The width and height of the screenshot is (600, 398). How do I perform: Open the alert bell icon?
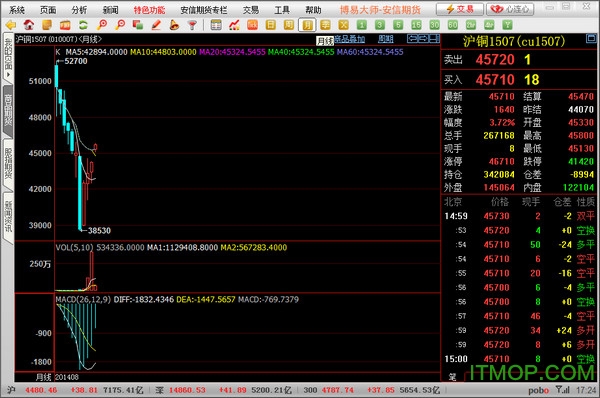click(x=174, y=25)
